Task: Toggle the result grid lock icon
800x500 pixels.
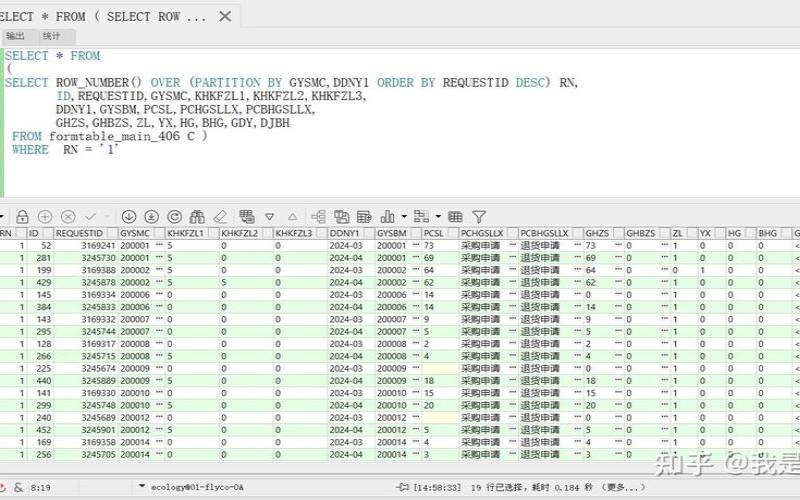Action: coord(22,217)
